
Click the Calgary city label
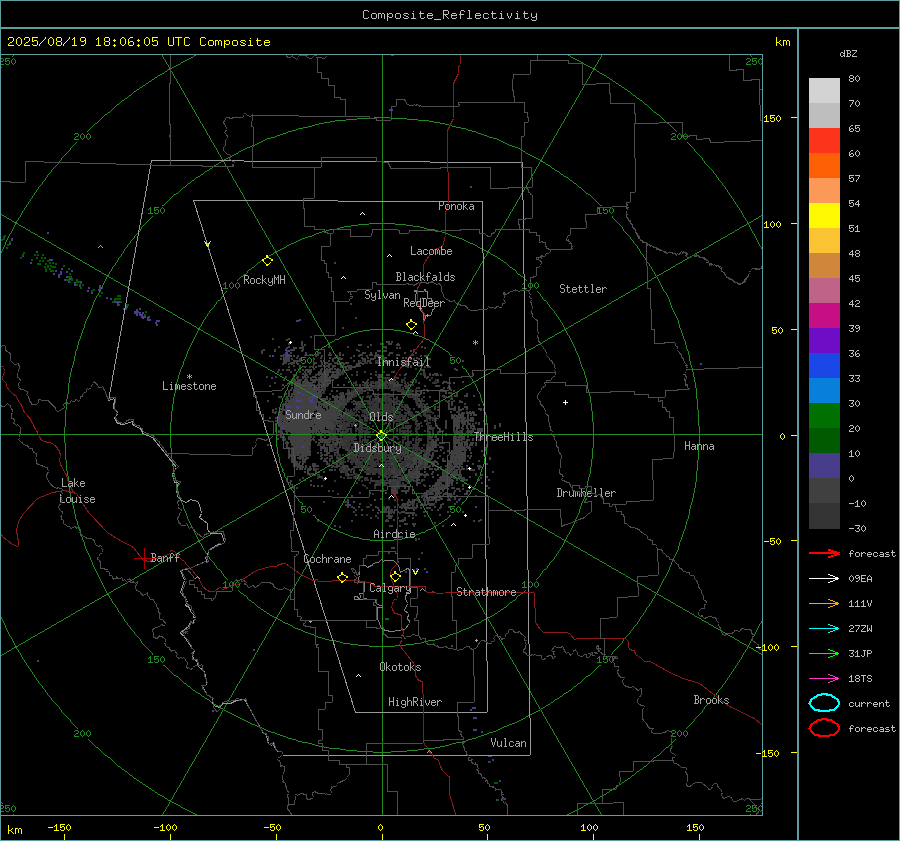(390, 588)
